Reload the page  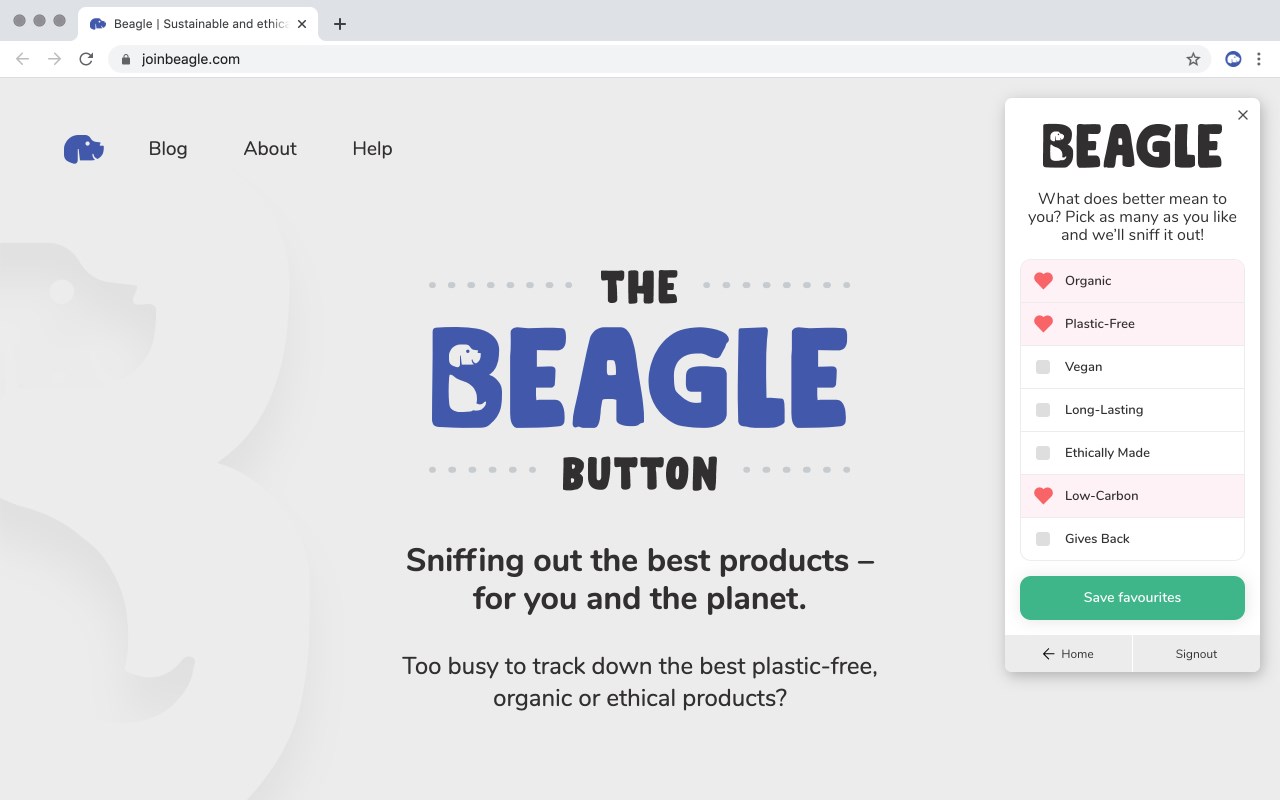(x=86, y=59)
